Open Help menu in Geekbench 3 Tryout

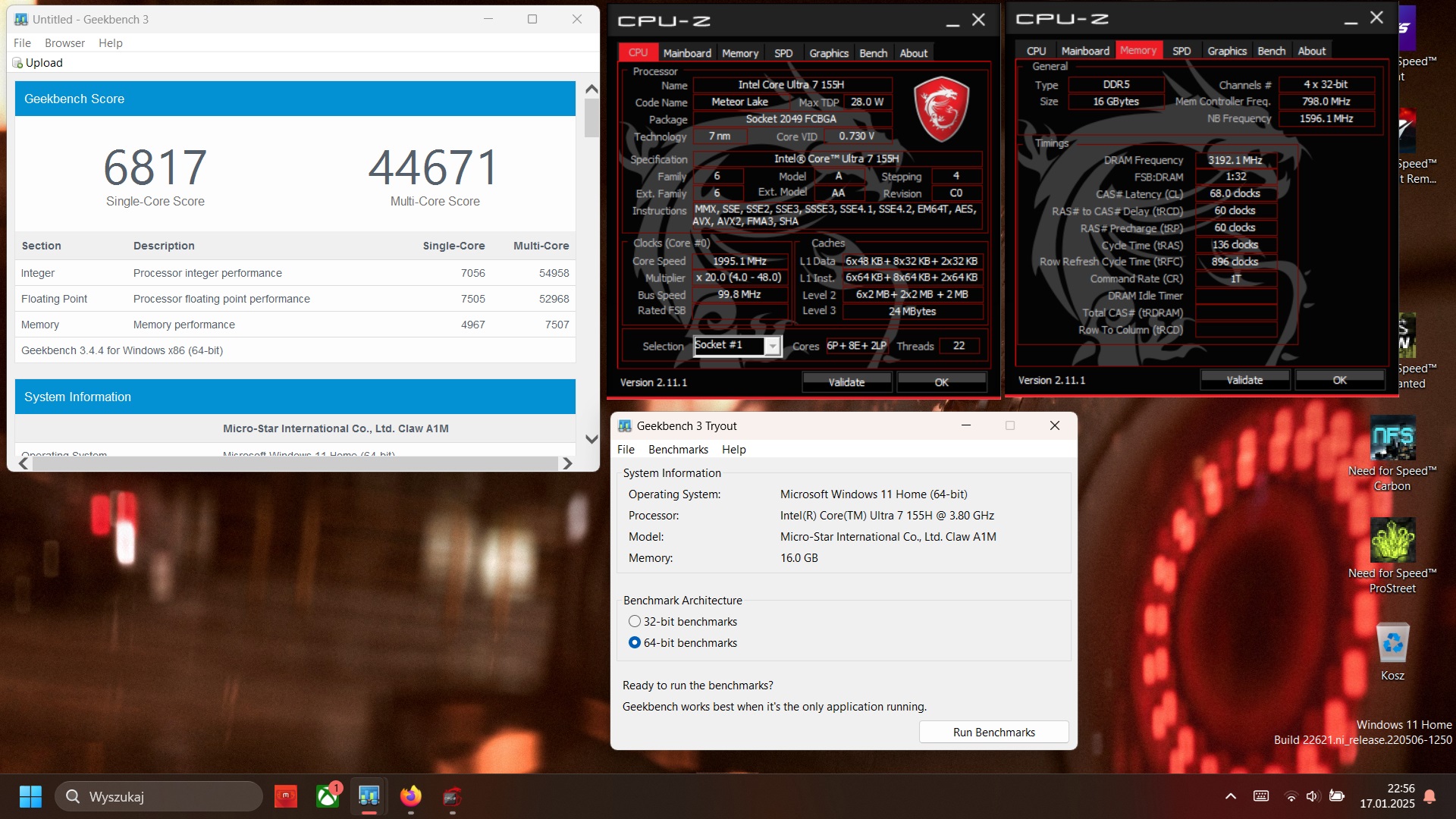coord(734,450)
